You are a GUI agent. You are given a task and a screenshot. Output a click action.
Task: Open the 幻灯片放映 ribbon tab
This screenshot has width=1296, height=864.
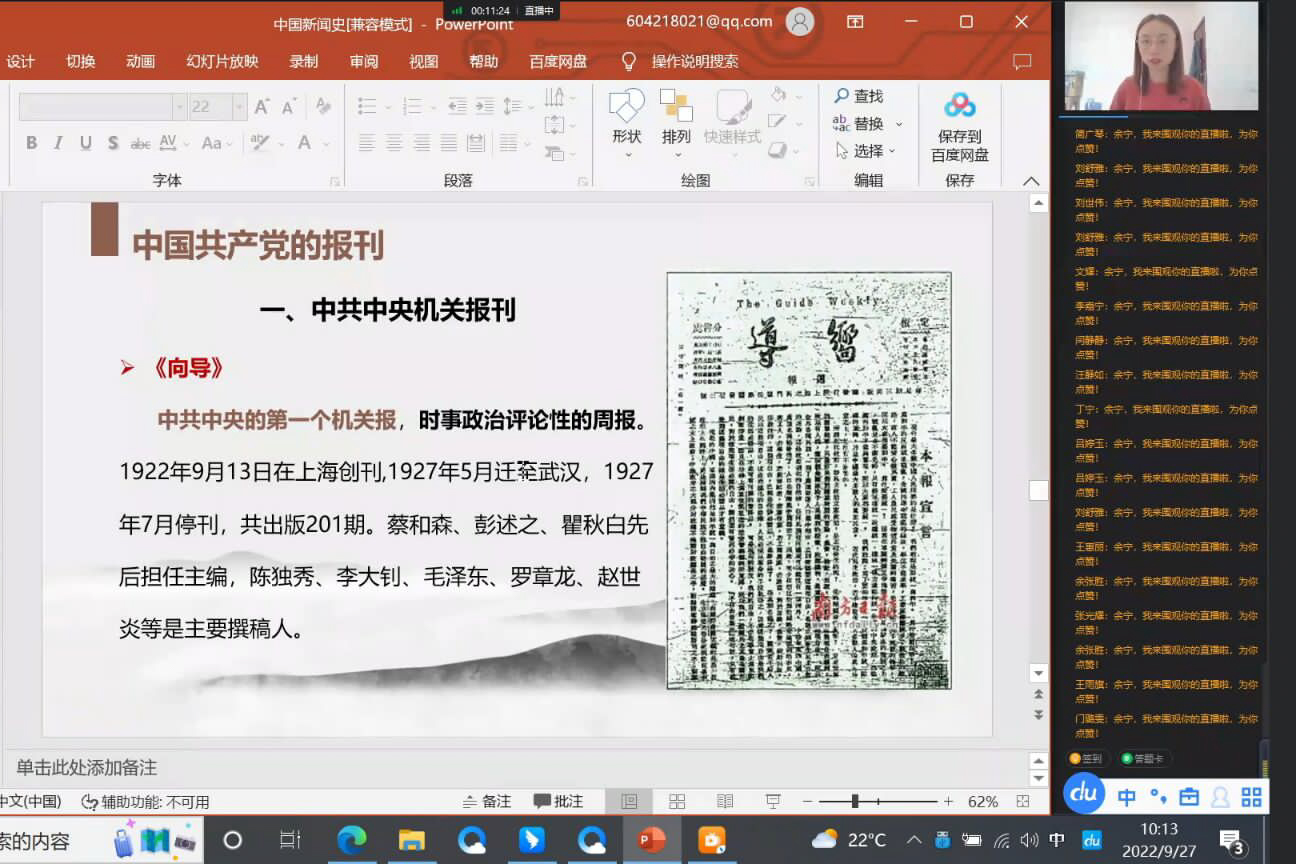tap(222, 61)
